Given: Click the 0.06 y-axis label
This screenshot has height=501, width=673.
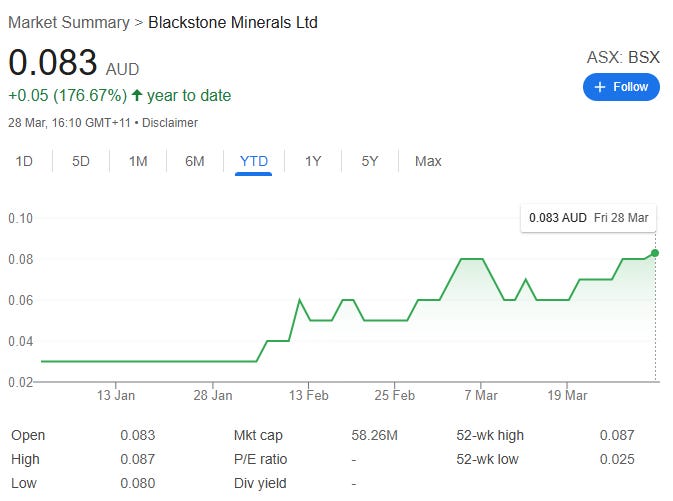Looking at the screenshot, I should pos(20,300).
